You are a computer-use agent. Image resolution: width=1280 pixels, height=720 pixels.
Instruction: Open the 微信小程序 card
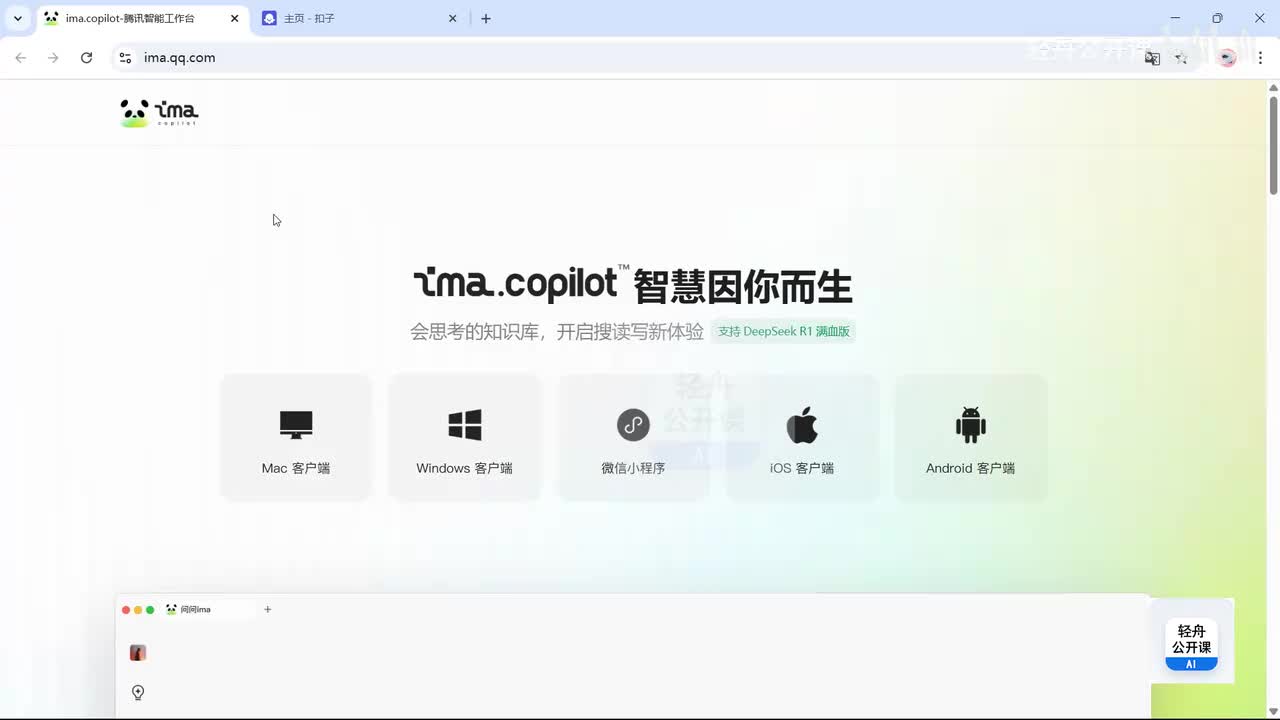[633, 437]
